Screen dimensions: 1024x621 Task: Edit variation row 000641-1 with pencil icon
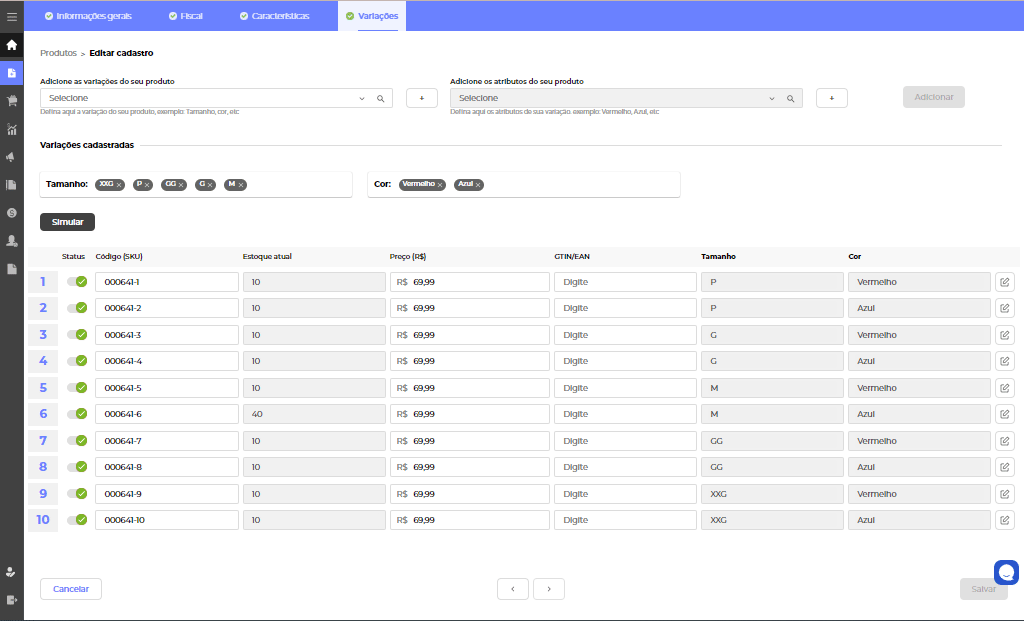(1004, 282)
